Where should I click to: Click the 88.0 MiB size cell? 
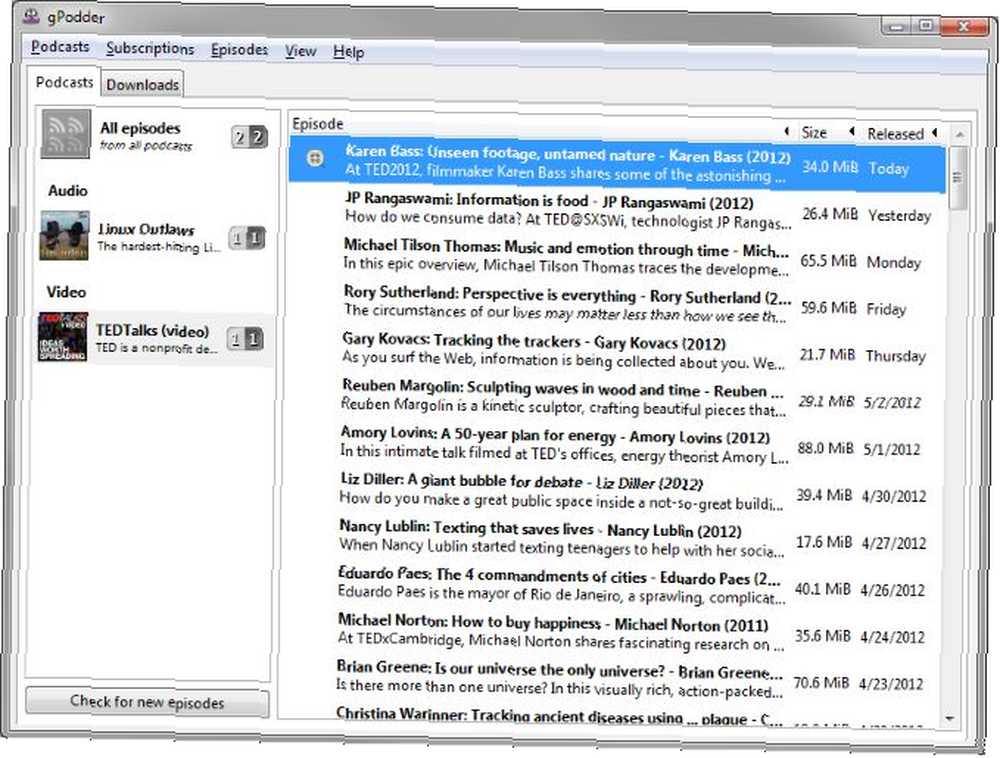[x=825, y=448]
